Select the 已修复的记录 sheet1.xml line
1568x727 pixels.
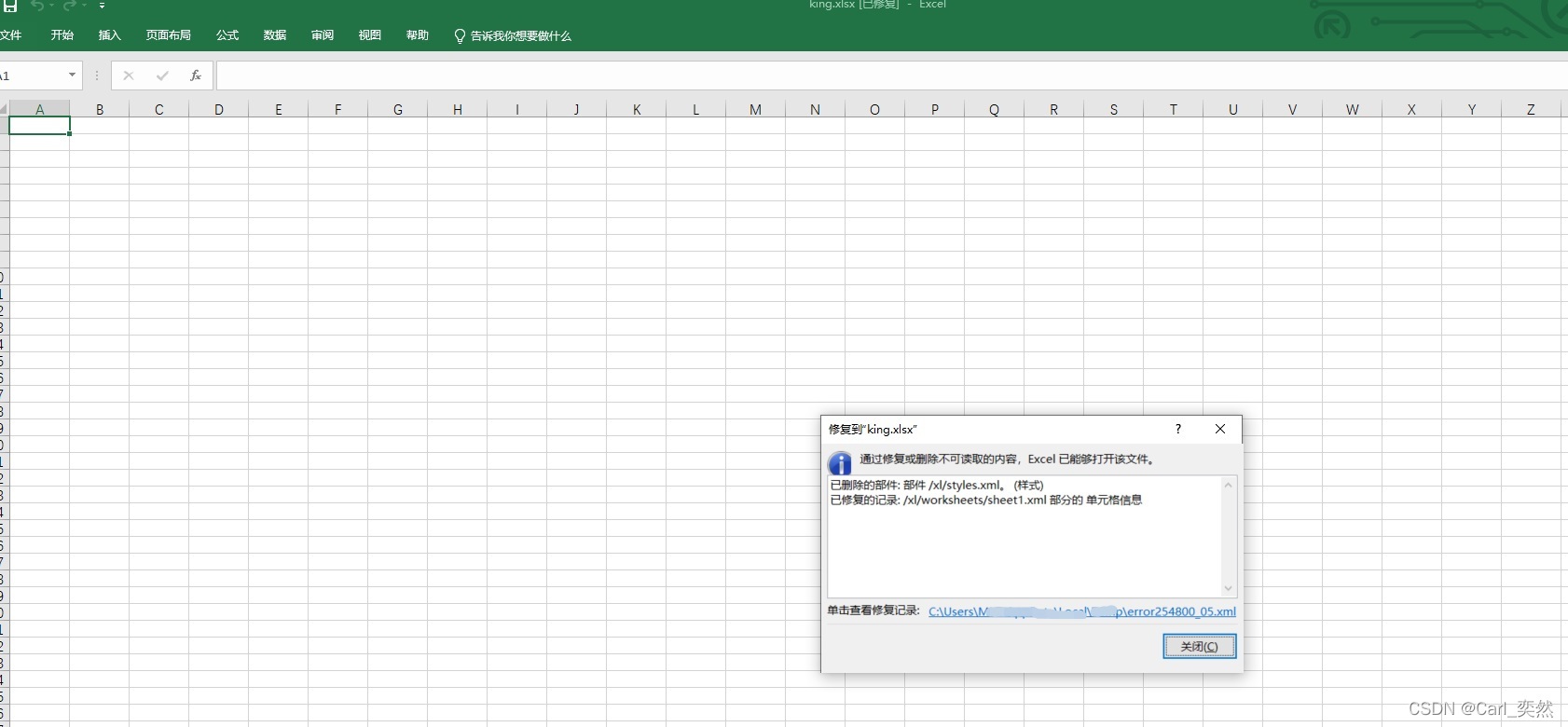pos(986,501)
